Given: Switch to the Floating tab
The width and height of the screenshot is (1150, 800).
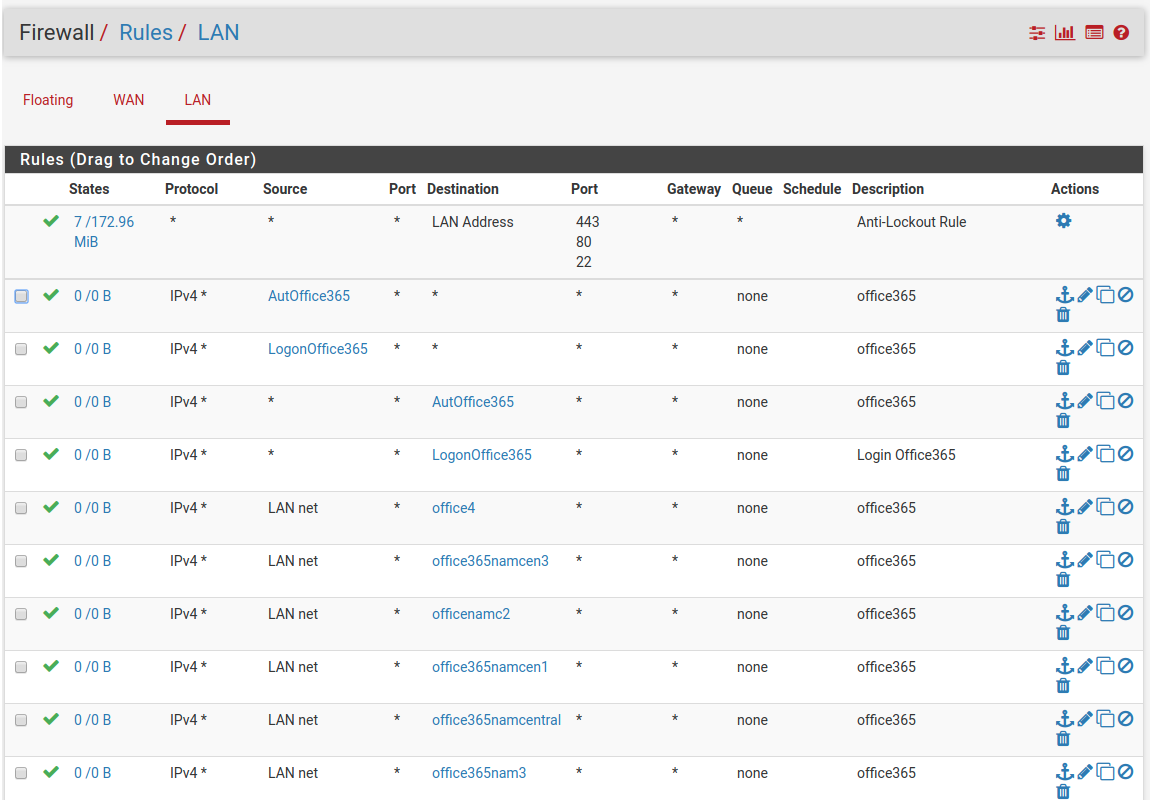Looking at the screenshot, I should [x=48, y=100].
